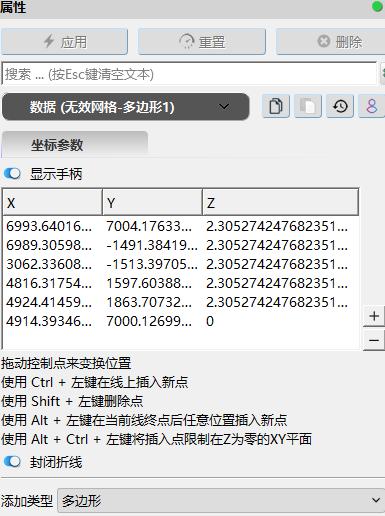Select the Z cell with value 0
The width and height of the screenshot is (385, 516).
280,321
